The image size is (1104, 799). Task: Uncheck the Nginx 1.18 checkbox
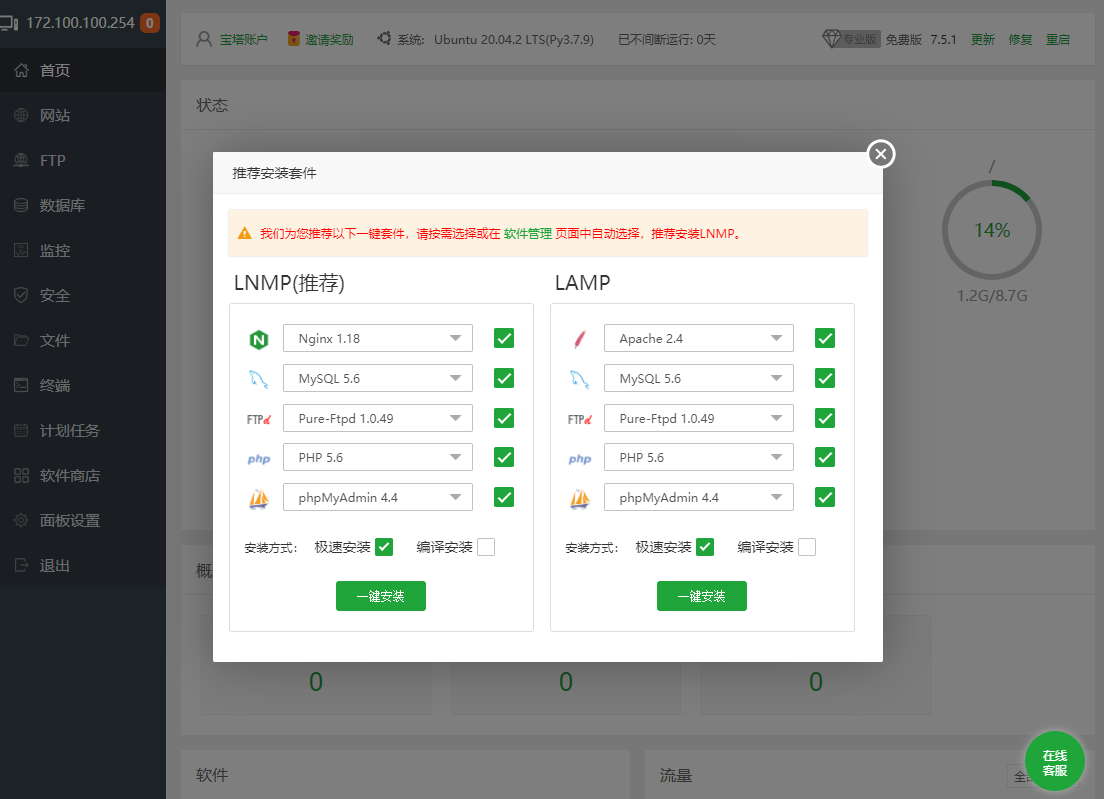tap(504, 338)
